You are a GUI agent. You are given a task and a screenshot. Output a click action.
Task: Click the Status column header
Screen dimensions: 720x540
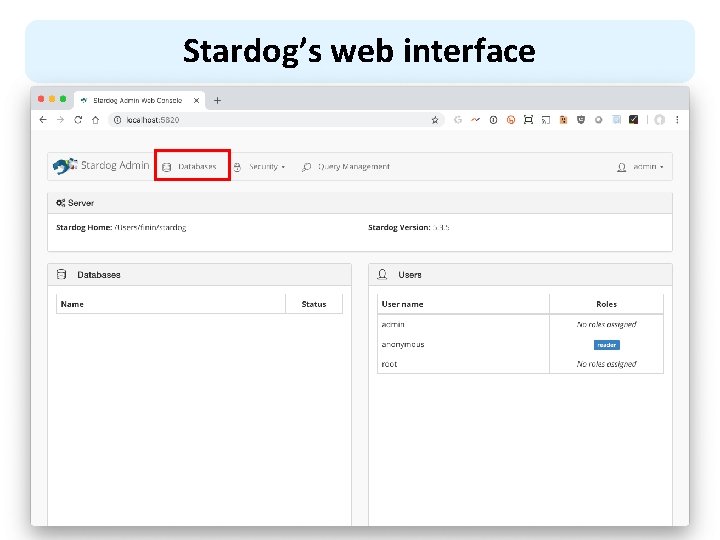[313, 304]
